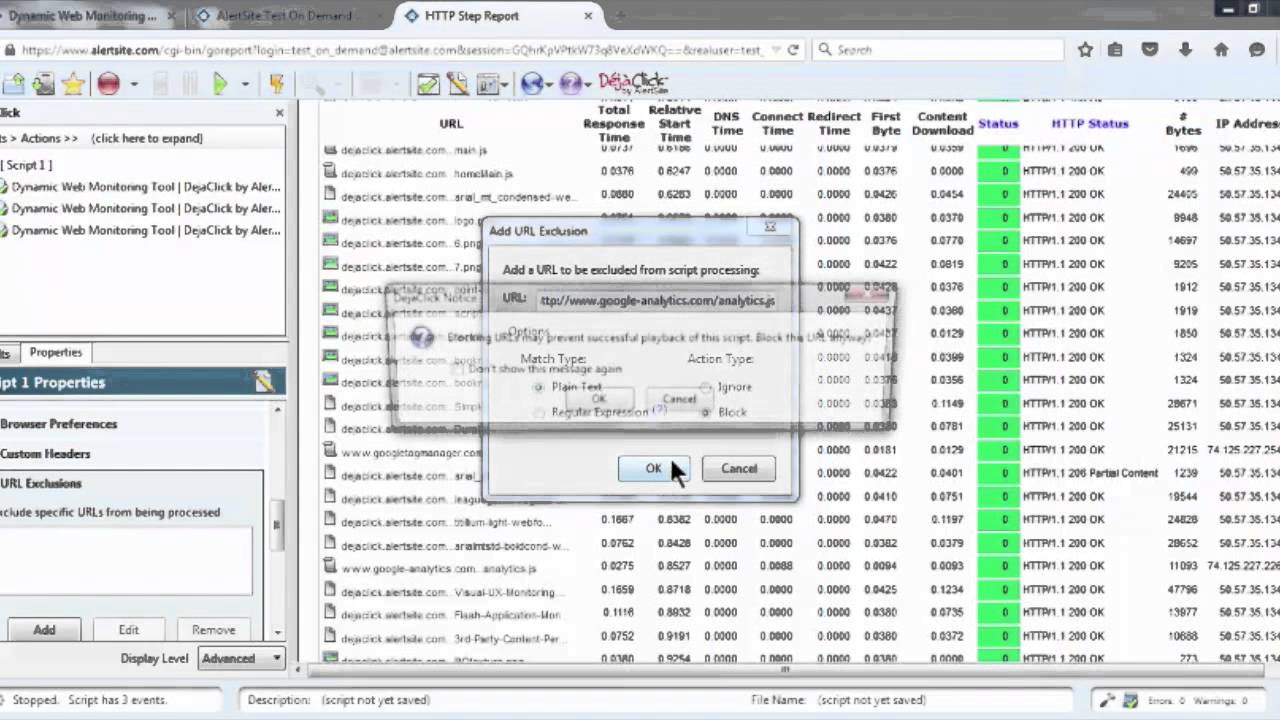Close the HTTP Step Report tab
The height and width of the screenshot is (720, 1280).
[x=588, y=16]
